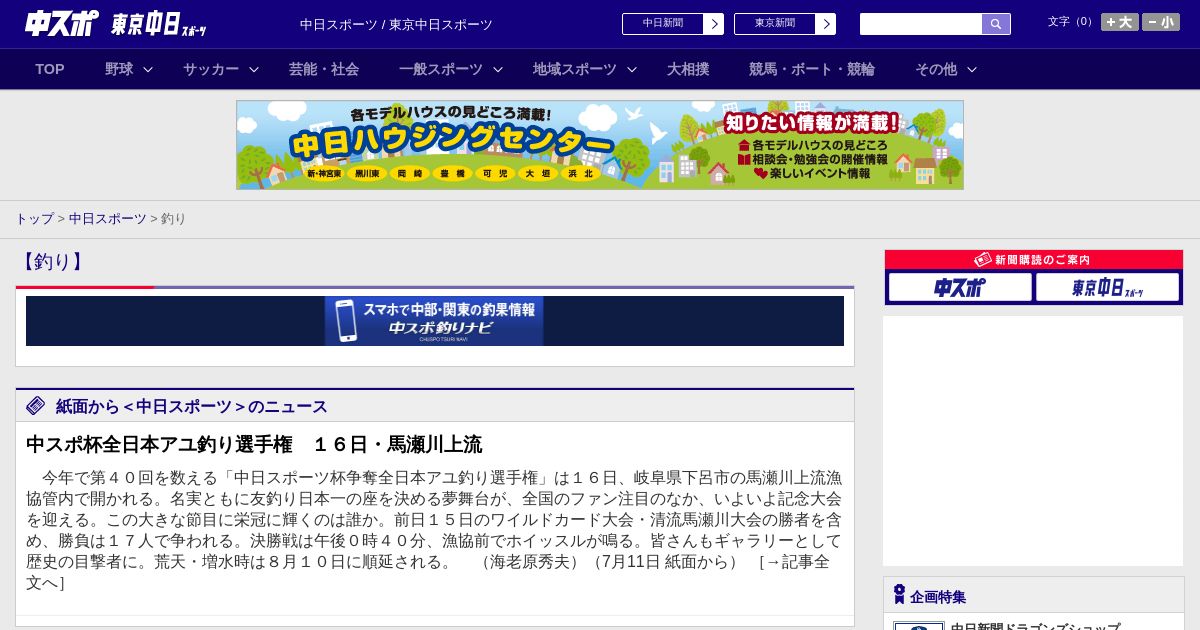Click the 企画特集 thumbnail image
Viewport: 1200px width, 630px height.
918,626
